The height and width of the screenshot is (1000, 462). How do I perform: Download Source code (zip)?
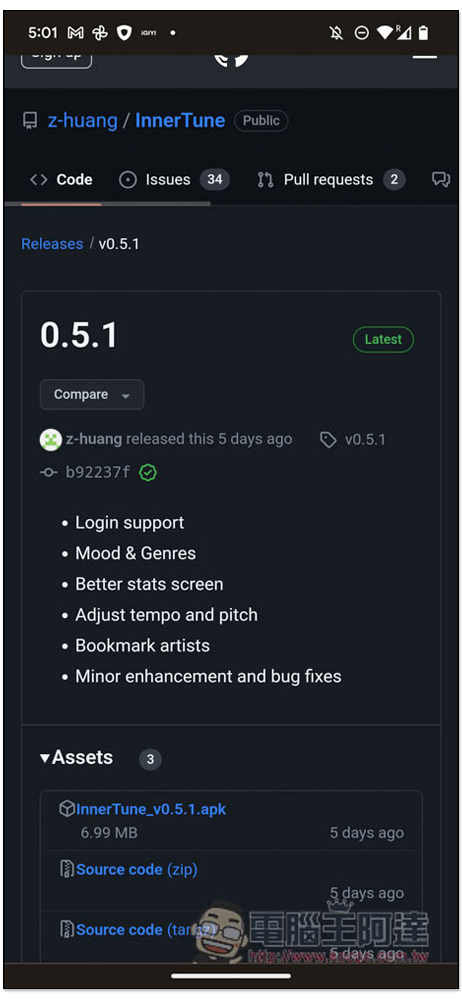[x=137, y=869]
